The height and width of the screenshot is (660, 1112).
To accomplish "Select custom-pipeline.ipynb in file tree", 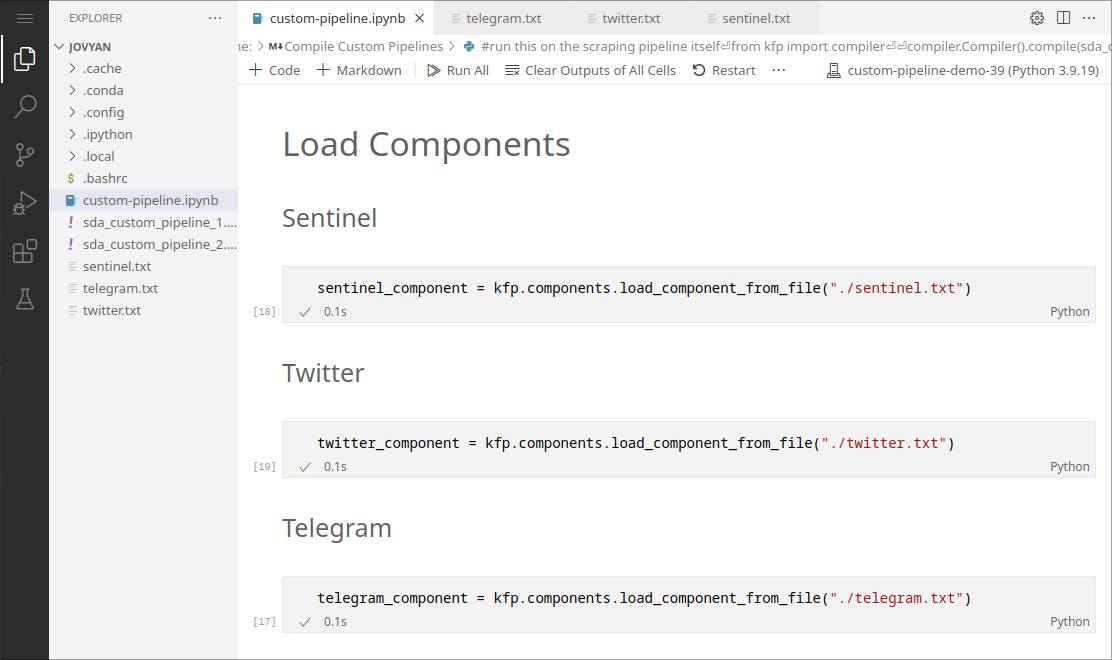I will click(x=143, y=201).
